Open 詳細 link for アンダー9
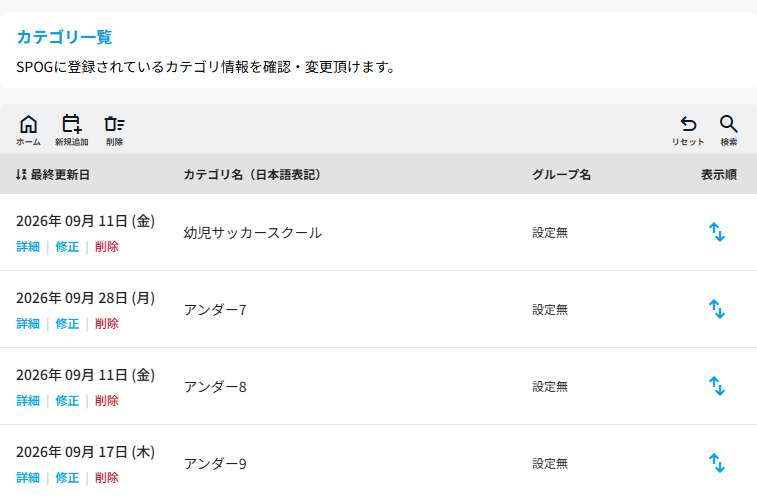Viewport: 757px width, 501px height. pos(28,478)
